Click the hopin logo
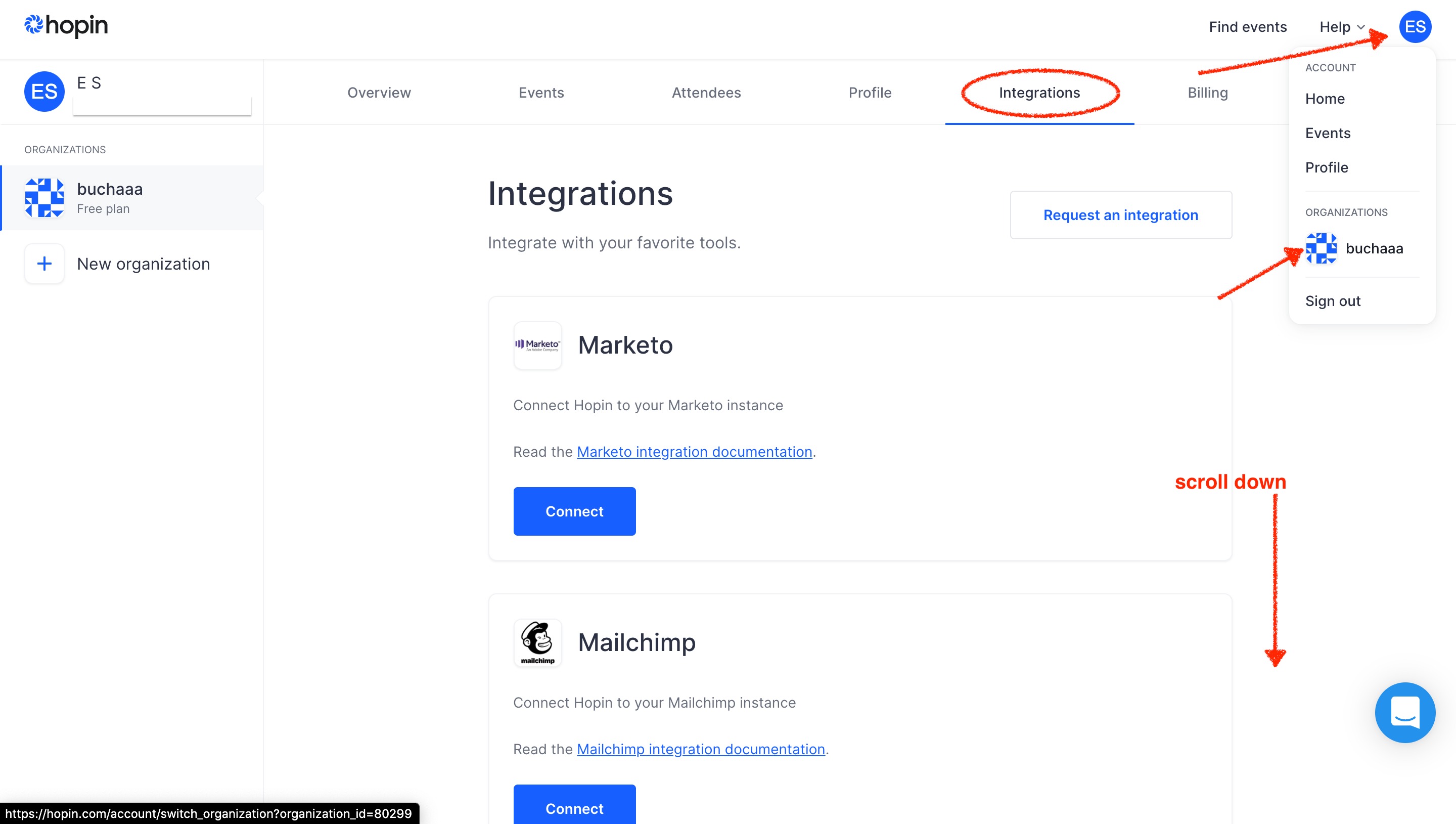Viewport: 1456px width, 824px height. click(66, 26)
